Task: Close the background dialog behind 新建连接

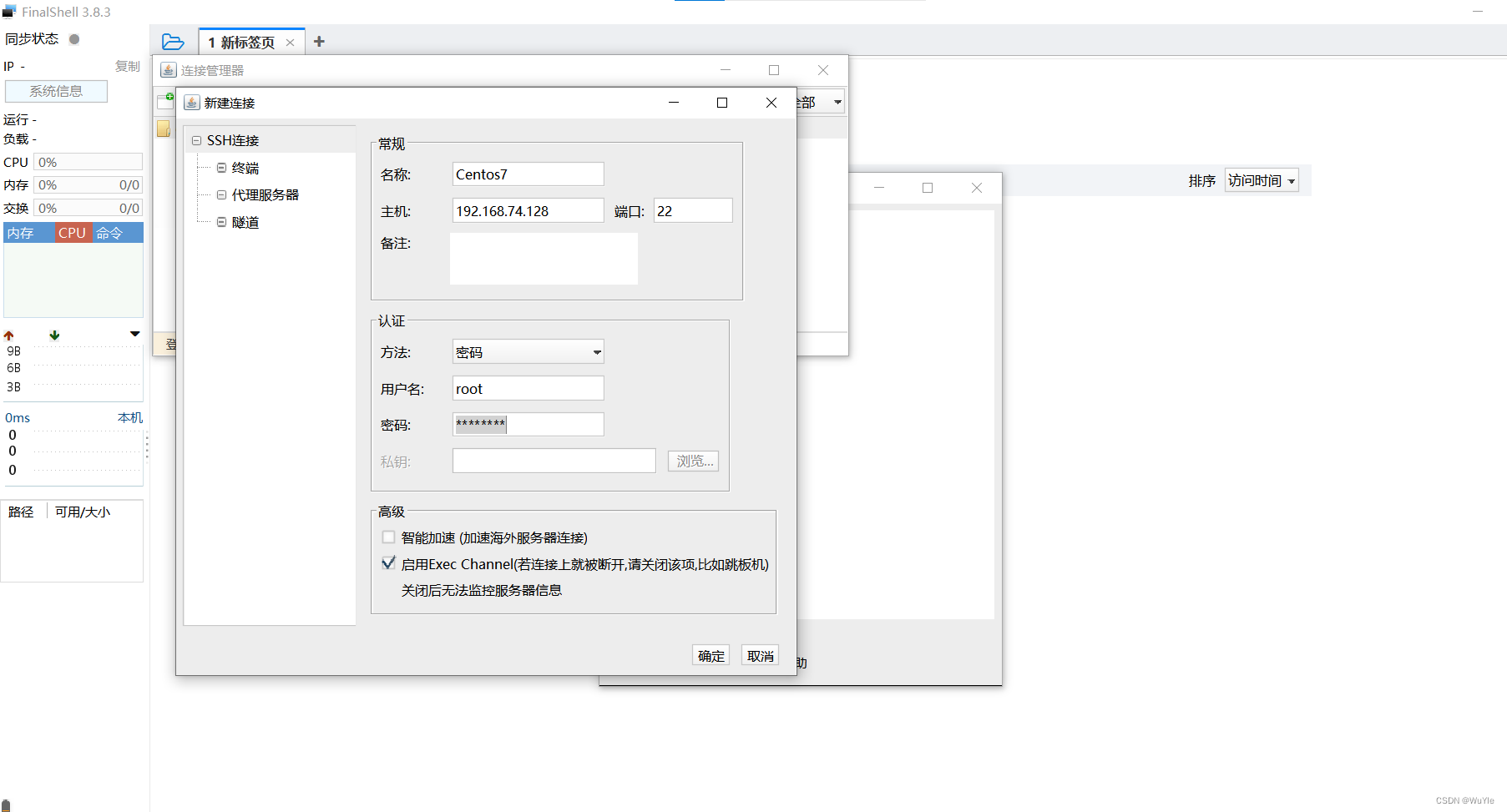Action: point(977,188)
